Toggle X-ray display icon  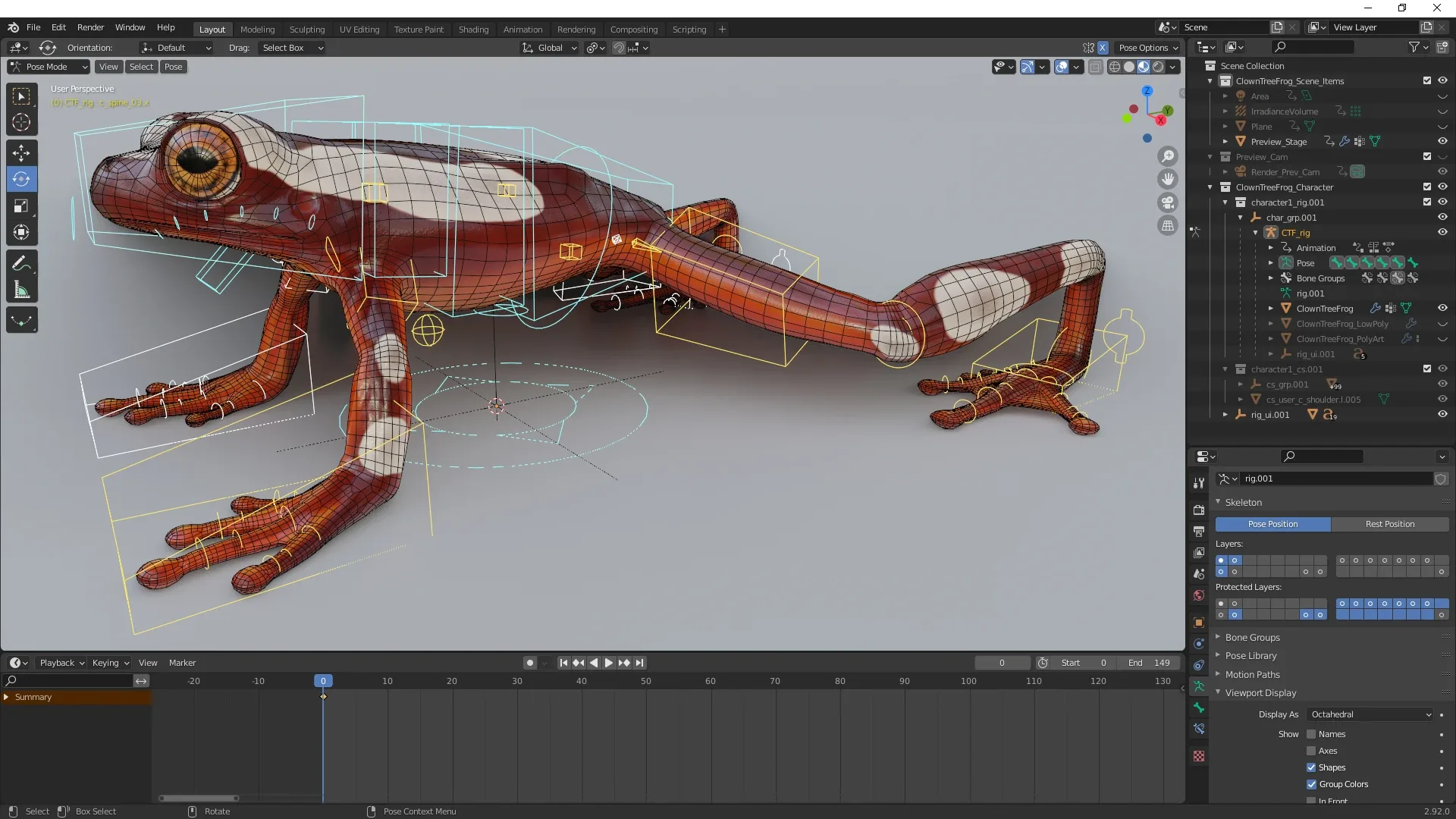(1096, 67)
